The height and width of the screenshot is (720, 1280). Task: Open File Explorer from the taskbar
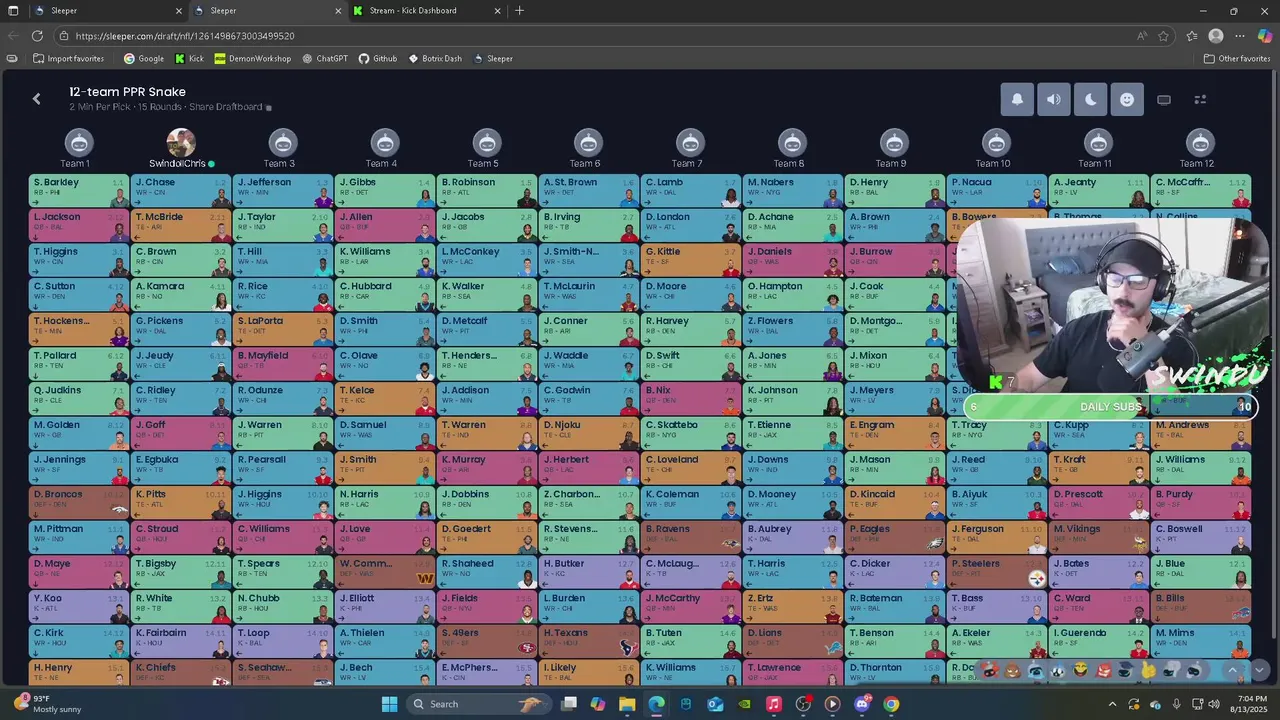click(x=627, y=704)
